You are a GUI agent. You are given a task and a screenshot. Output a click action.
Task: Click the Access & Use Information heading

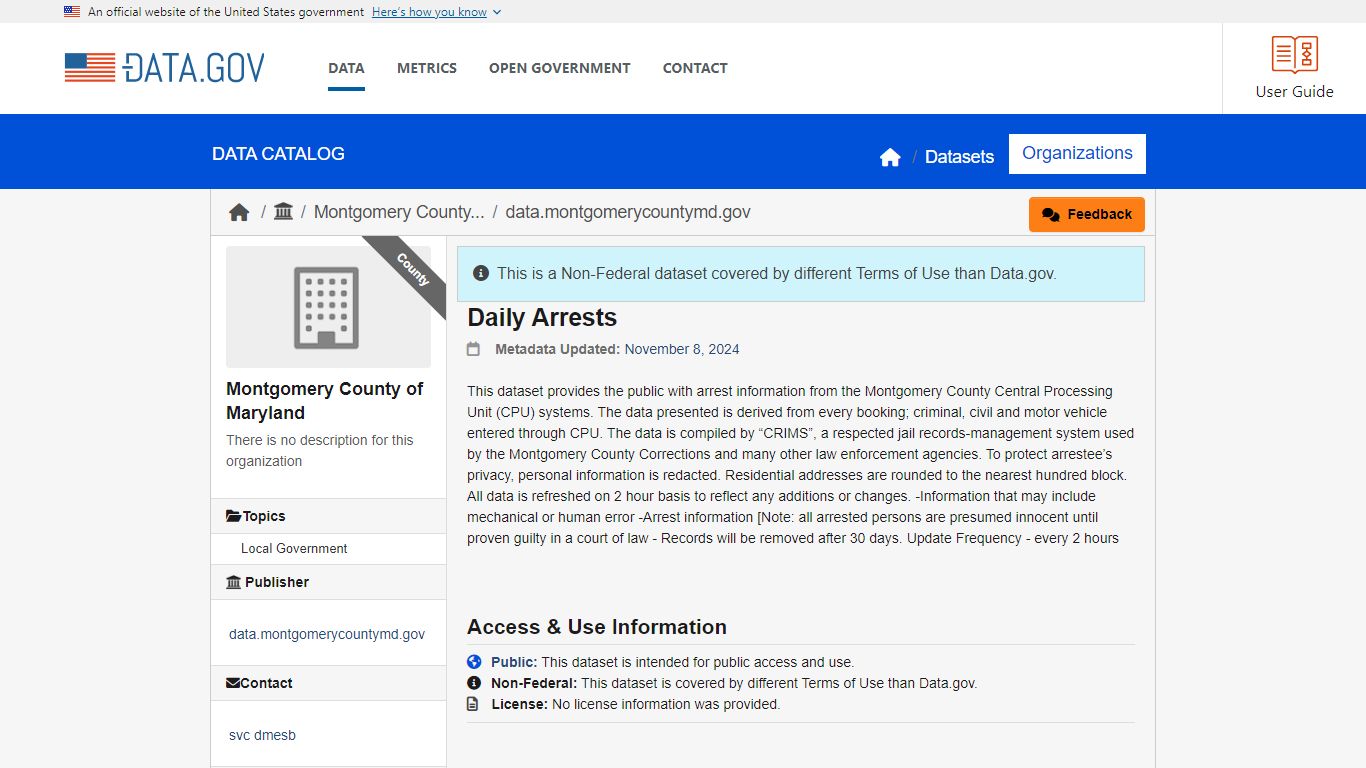[x=597, y=627]
